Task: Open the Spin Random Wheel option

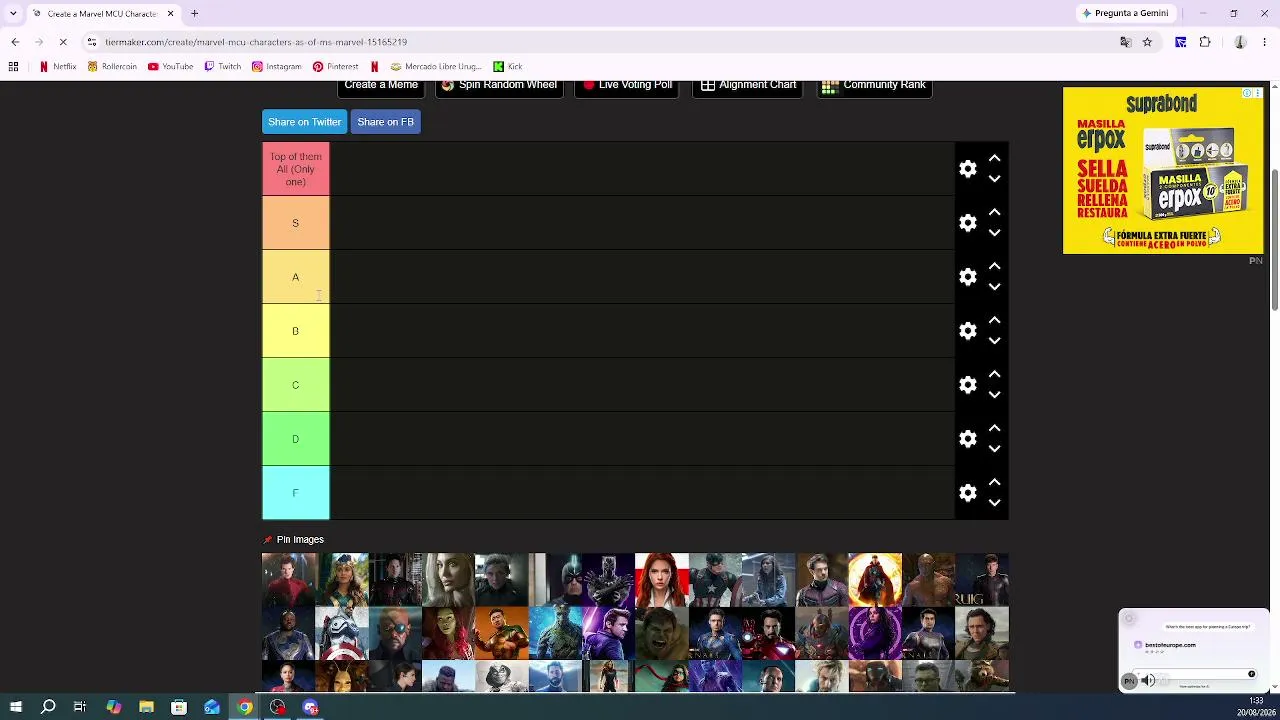Action: coord(499,87)
